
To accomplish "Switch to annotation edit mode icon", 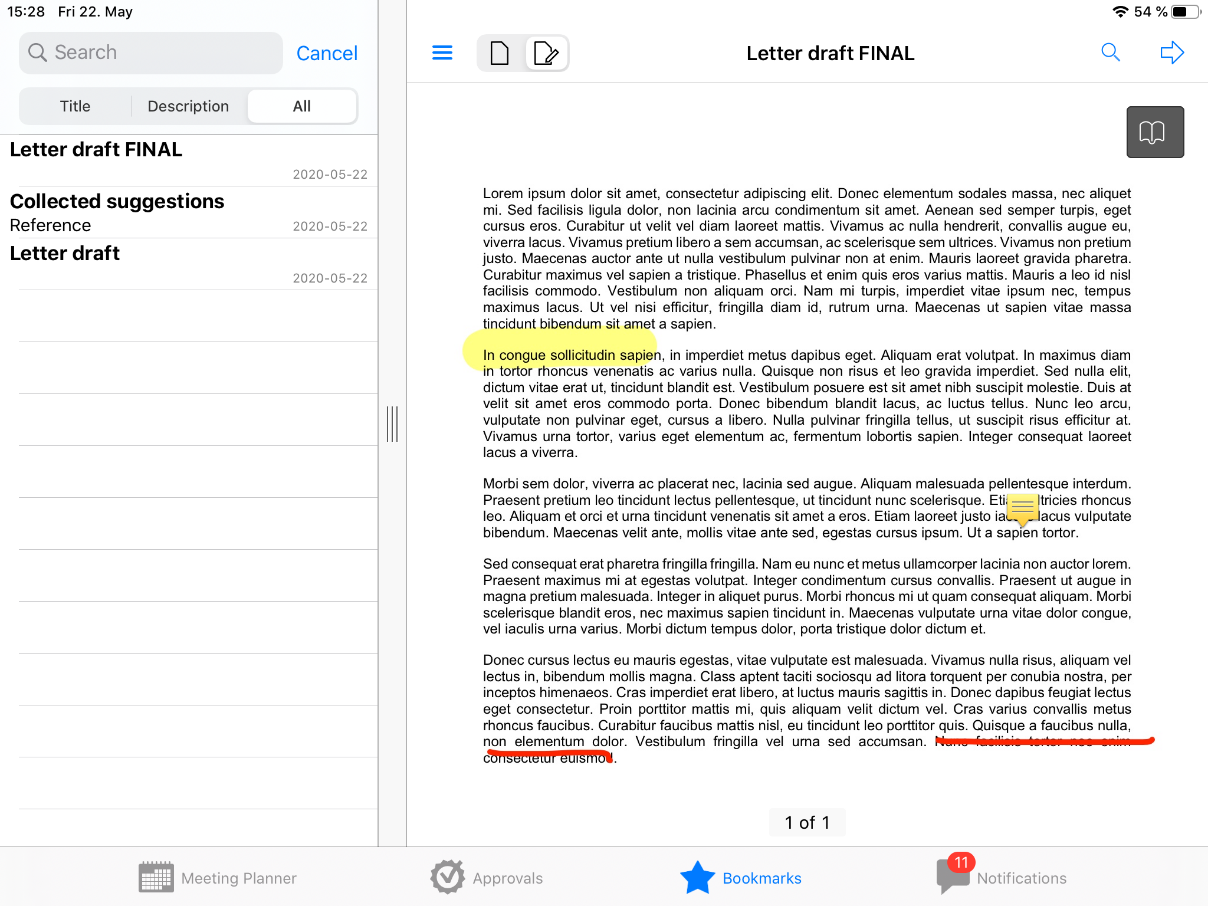I will 546,53.
